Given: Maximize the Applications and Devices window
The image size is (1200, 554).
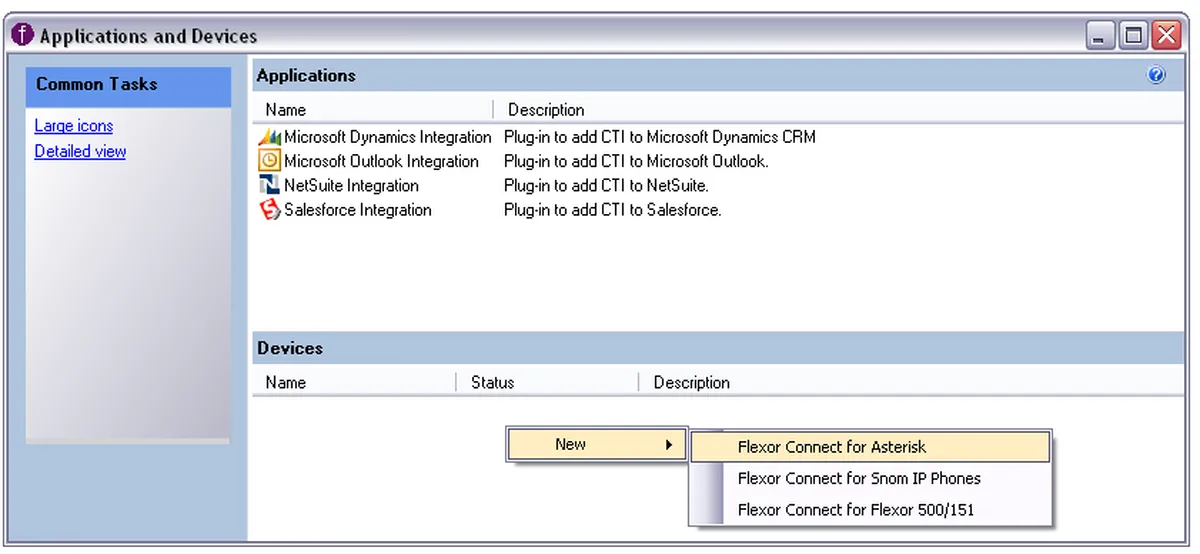Looking at the screenshot, I should coord(1133,37).
